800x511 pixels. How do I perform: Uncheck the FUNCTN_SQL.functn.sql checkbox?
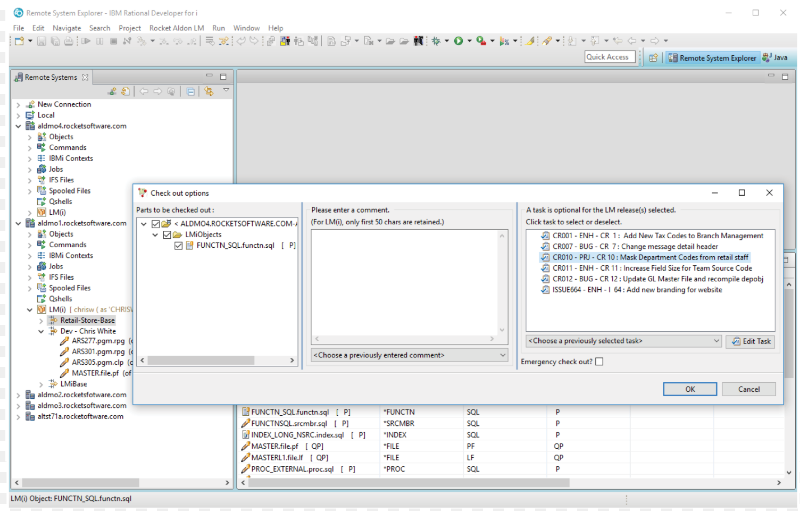pyautogui.click(x=178, y=245)
